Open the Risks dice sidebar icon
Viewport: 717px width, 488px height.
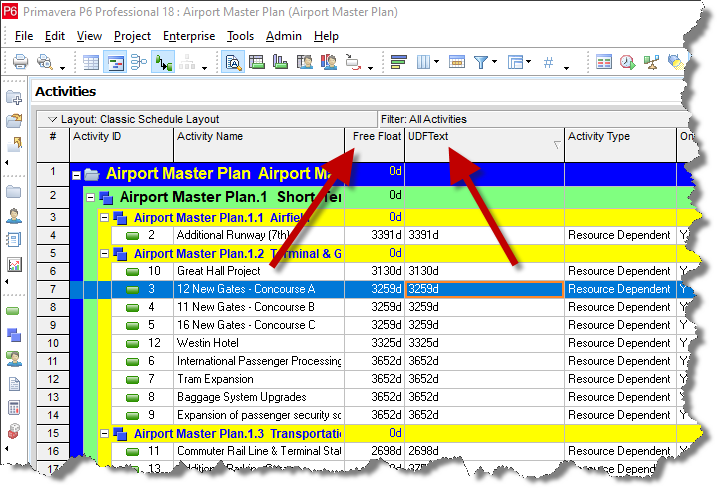click(14, 431)
